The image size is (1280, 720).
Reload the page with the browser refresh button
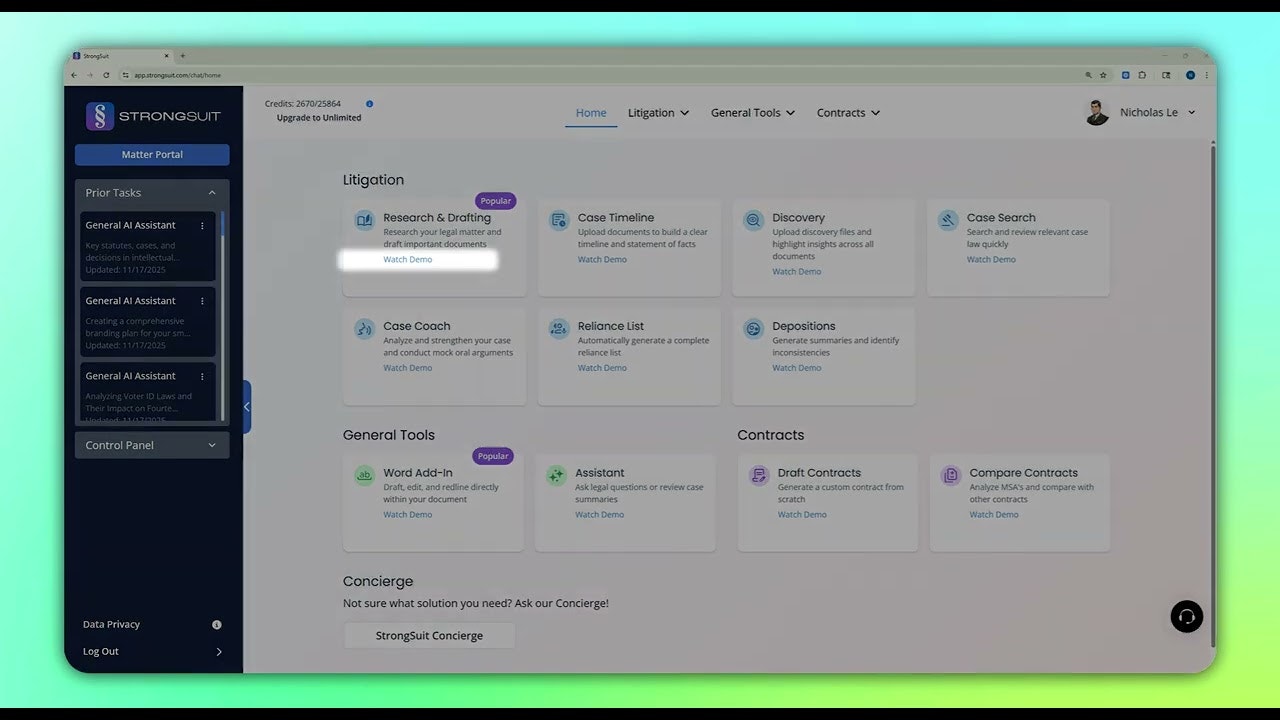[106, 75]
